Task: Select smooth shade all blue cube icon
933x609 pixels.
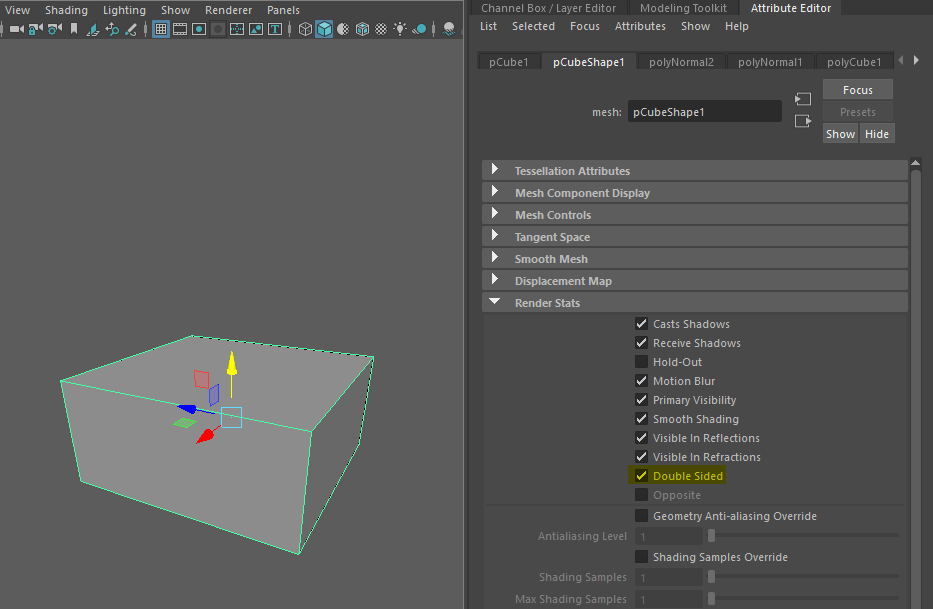Action: pyautogui.click(x=324, y=29)
